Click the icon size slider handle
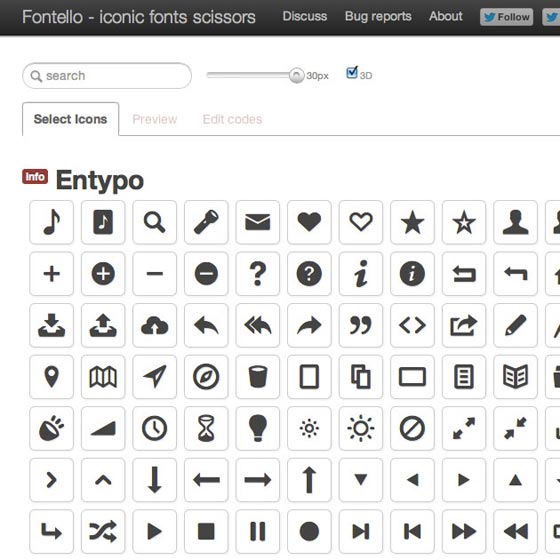Viewport: 560px width, 560px height. coord(296,75)
